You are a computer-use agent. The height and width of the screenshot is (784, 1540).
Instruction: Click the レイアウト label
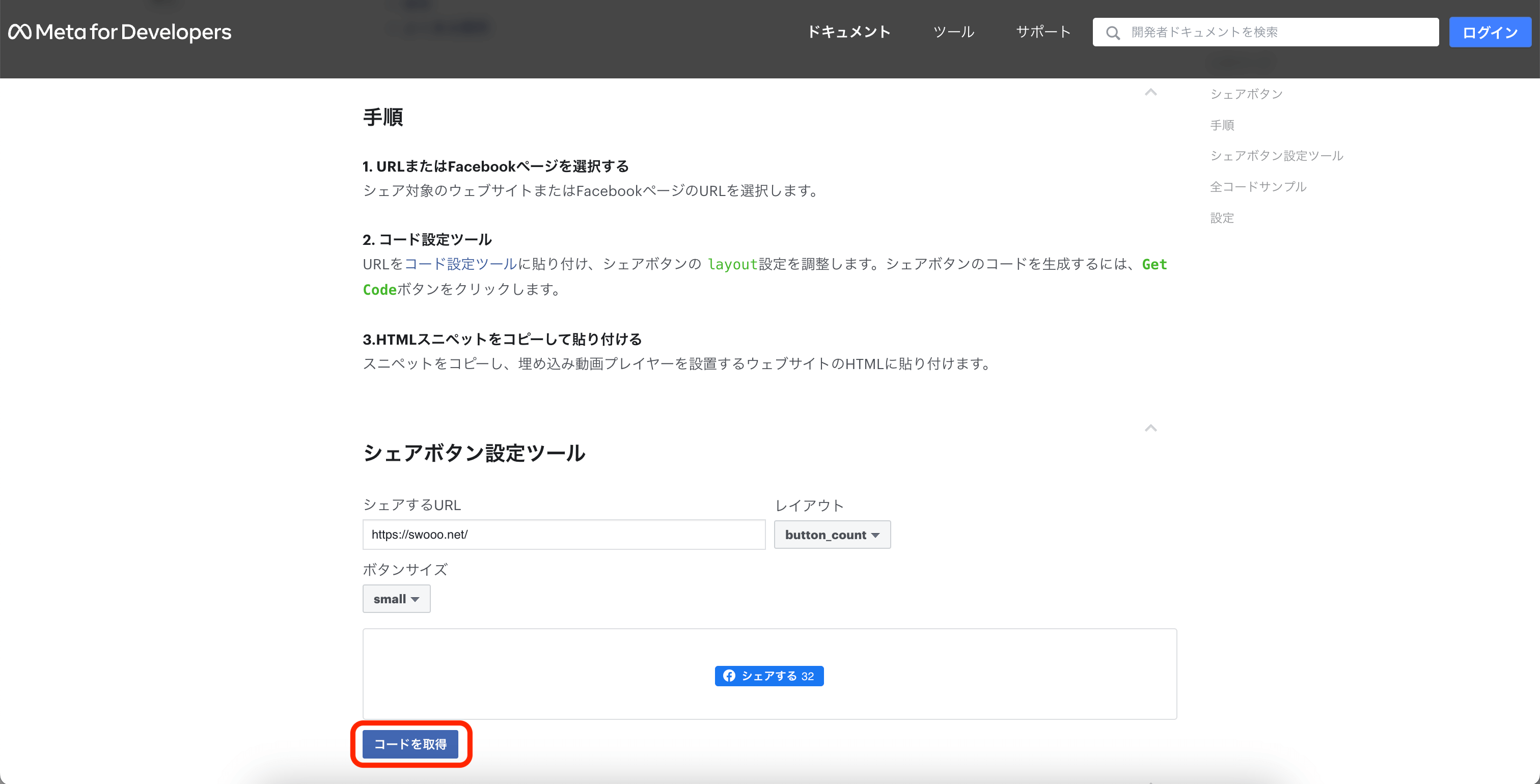(809, 506)
